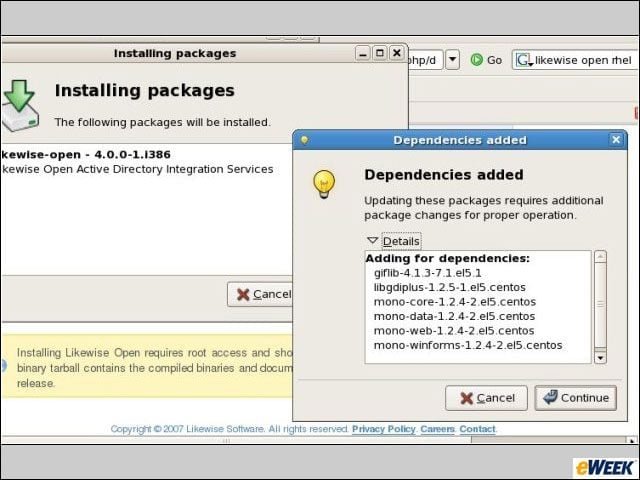Click Continue in Dependencies added dialog
Viewport: 640px width, 480px height.
(x=576, y=398)
